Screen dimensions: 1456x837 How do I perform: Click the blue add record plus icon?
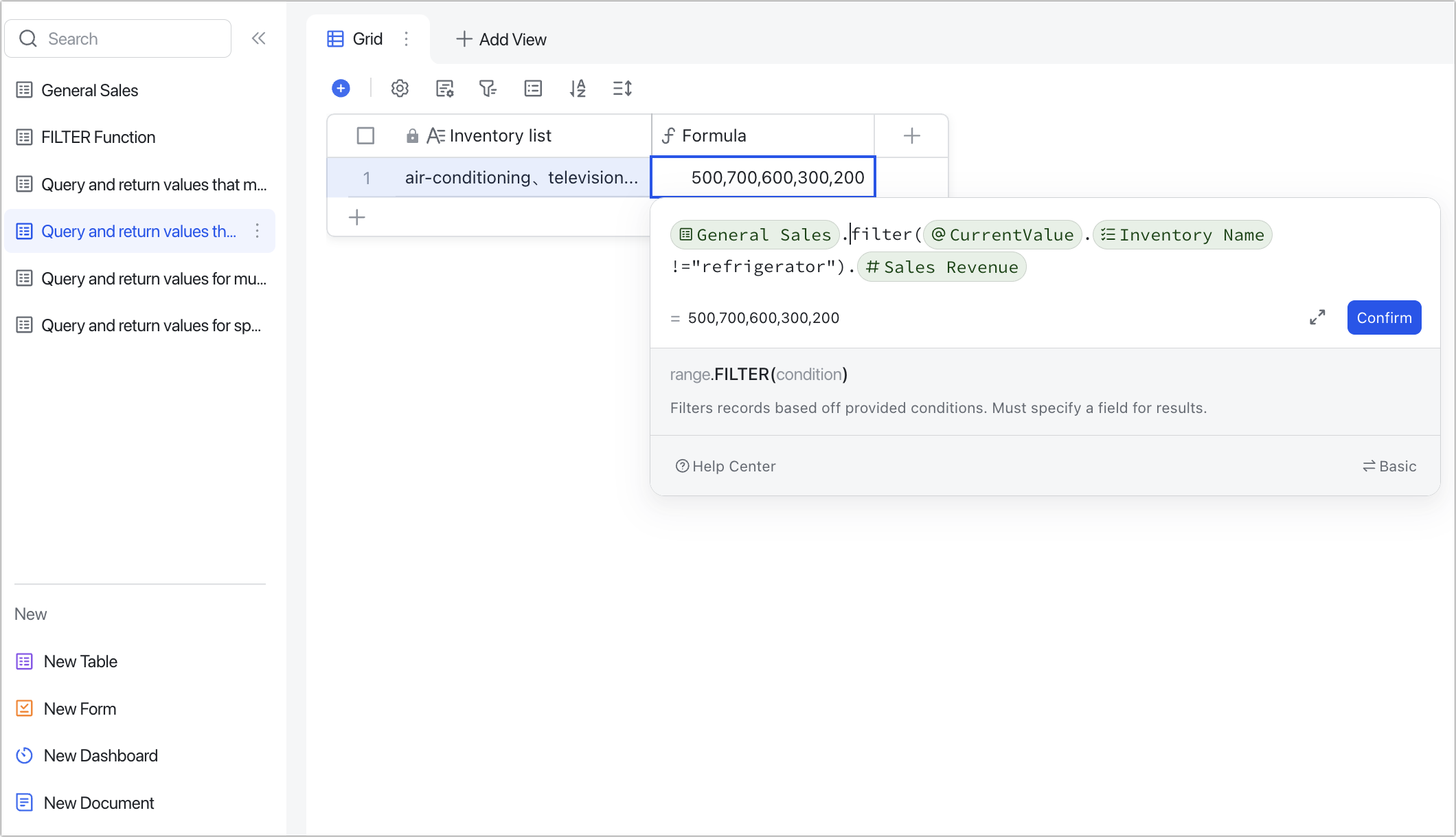pos(341,88)
